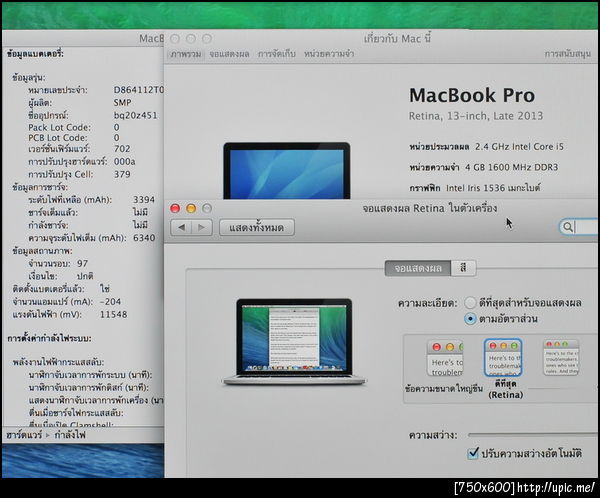This screenshot has height=498, width=600.
Task: Click the MacBook Pro image in About window
Action: click(287, 170)
